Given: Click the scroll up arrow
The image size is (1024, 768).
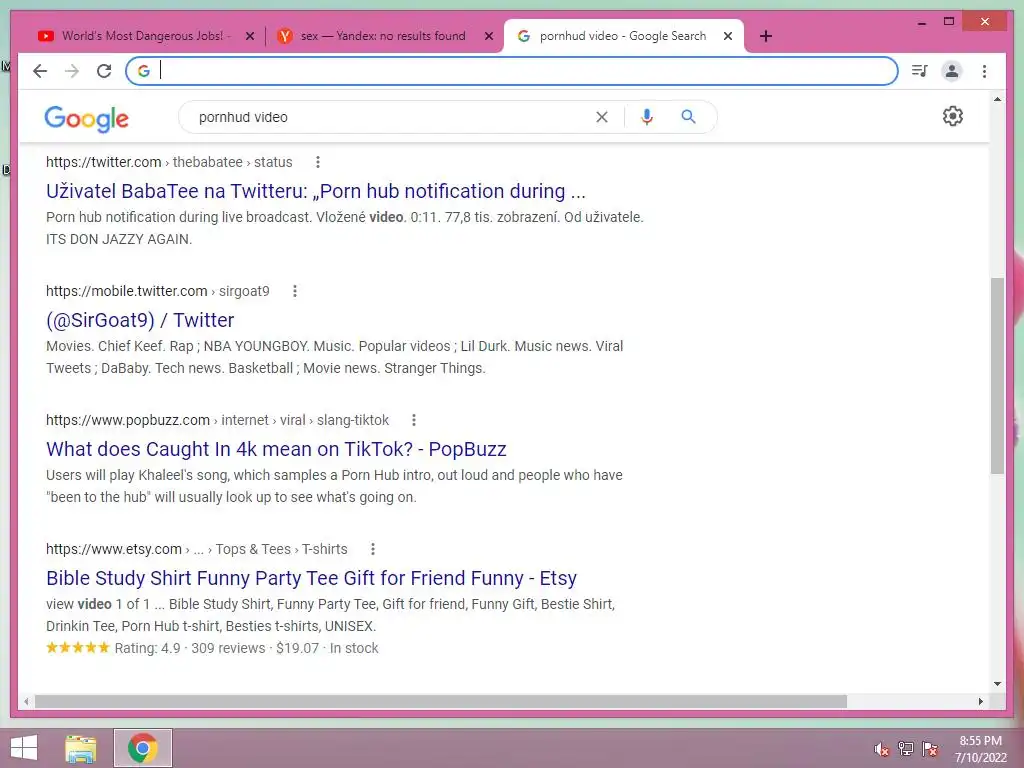Looking at the screenshot, I should click(x=997, y=99).
